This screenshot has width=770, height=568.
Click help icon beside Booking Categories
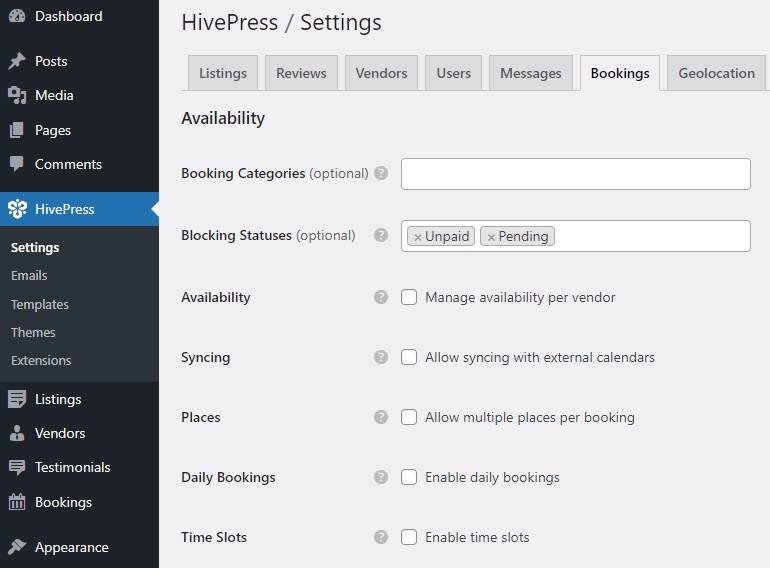(x=381, y=173)
